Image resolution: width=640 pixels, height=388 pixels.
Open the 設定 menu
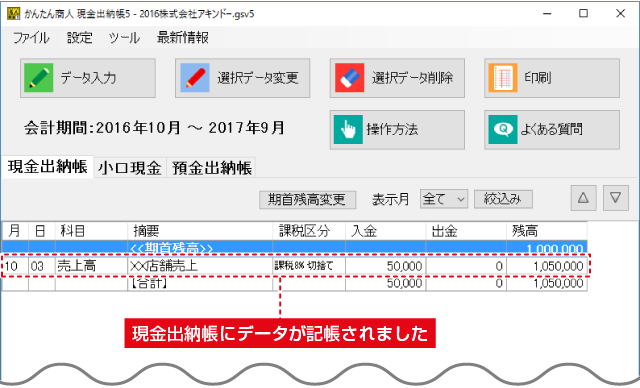[80, 38]
